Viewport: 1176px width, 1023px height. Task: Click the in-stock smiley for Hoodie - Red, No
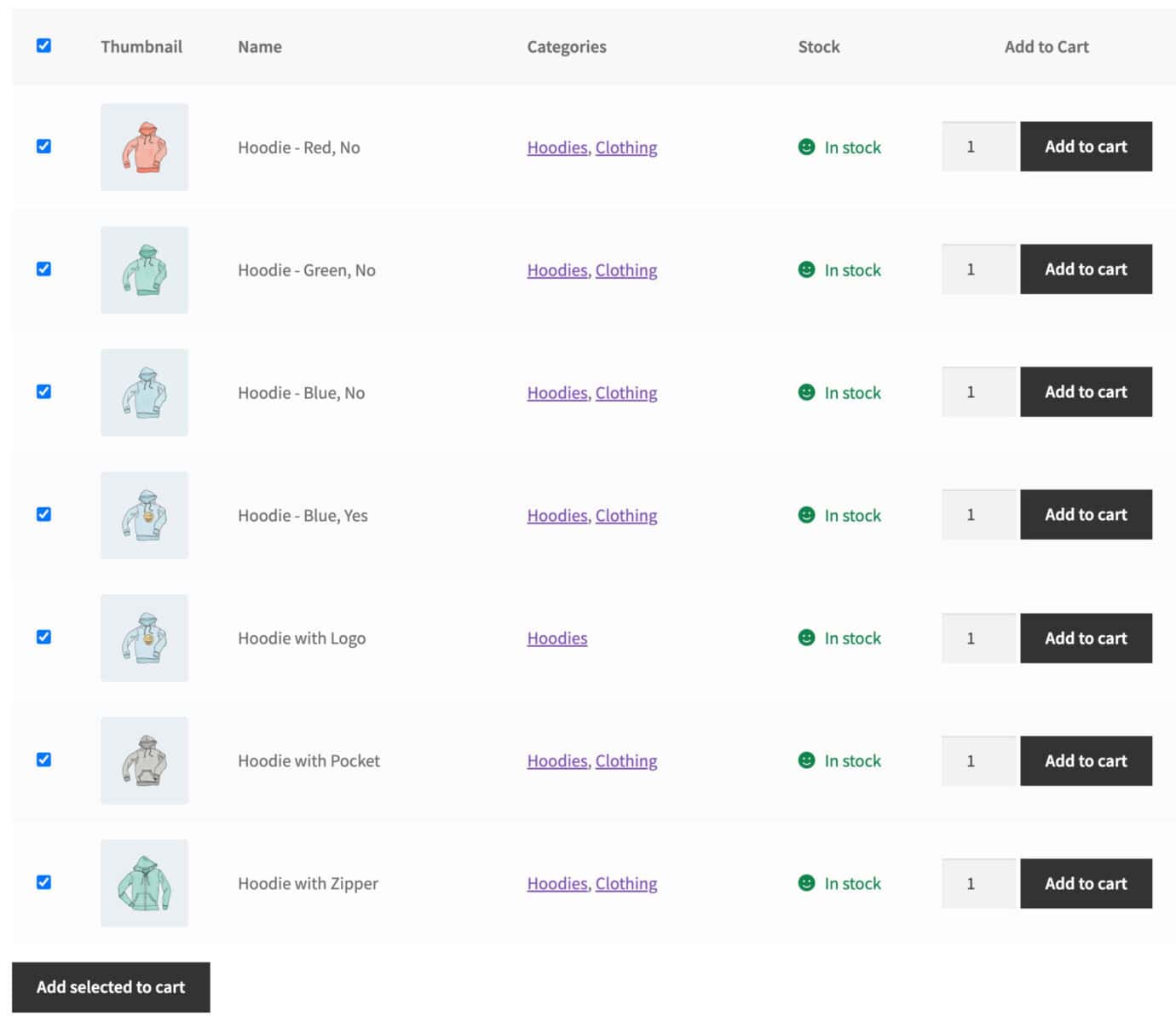tap(806, 147)
